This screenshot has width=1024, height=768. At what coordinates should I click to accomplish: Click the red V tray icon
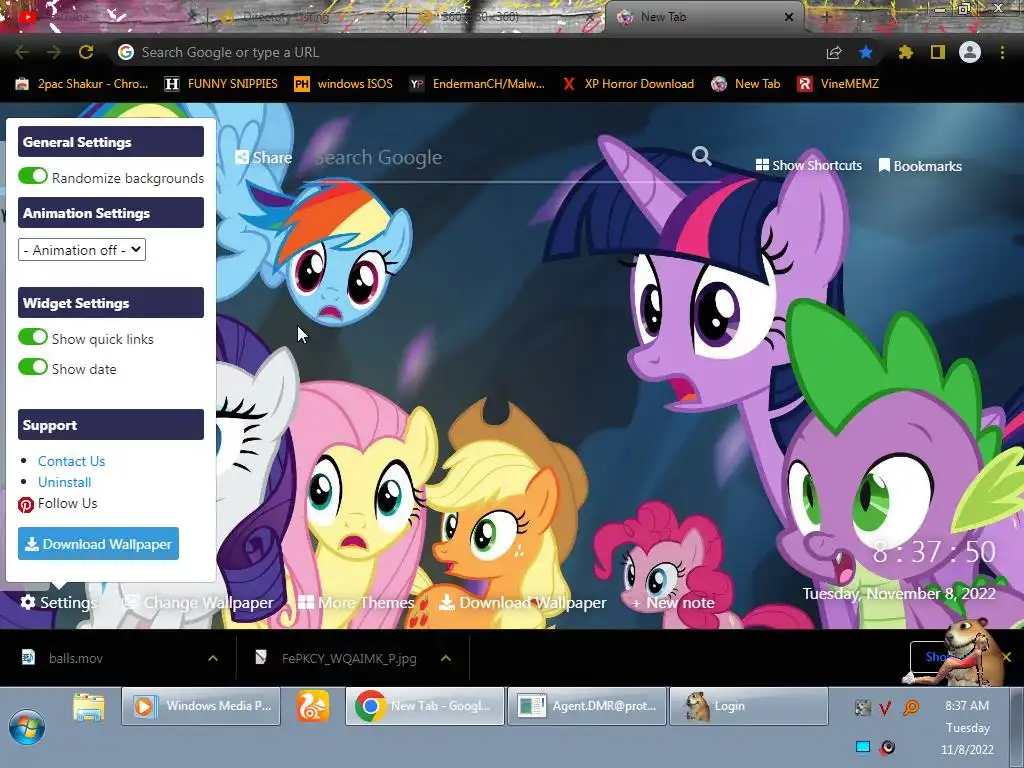[x=886, y=708]
